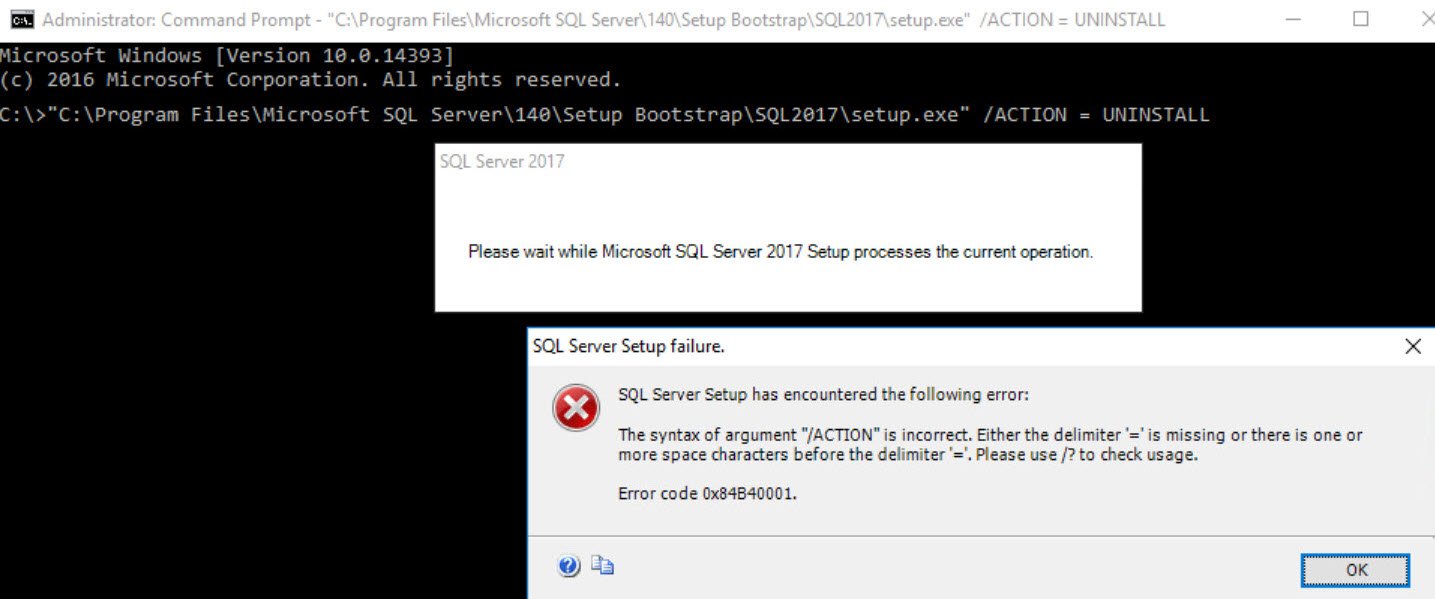This screenshot has width=1435, height=599.
Task: Select the "Error code 0x84B40001." text
Action: [x=707, y=493]
